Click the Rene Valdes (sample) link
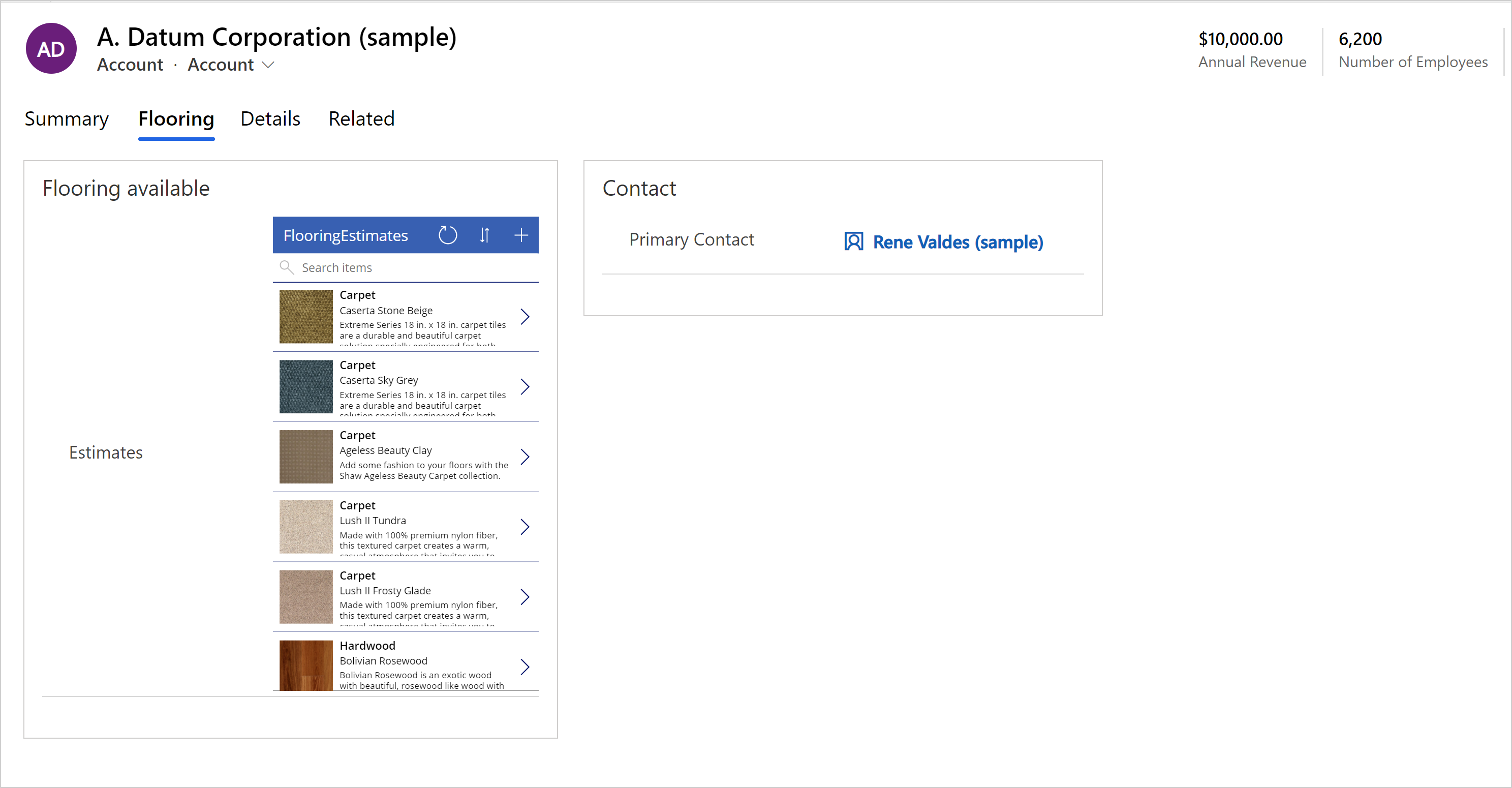The height and width of the screenshot is (788, 1512). (x=957, y=242)
